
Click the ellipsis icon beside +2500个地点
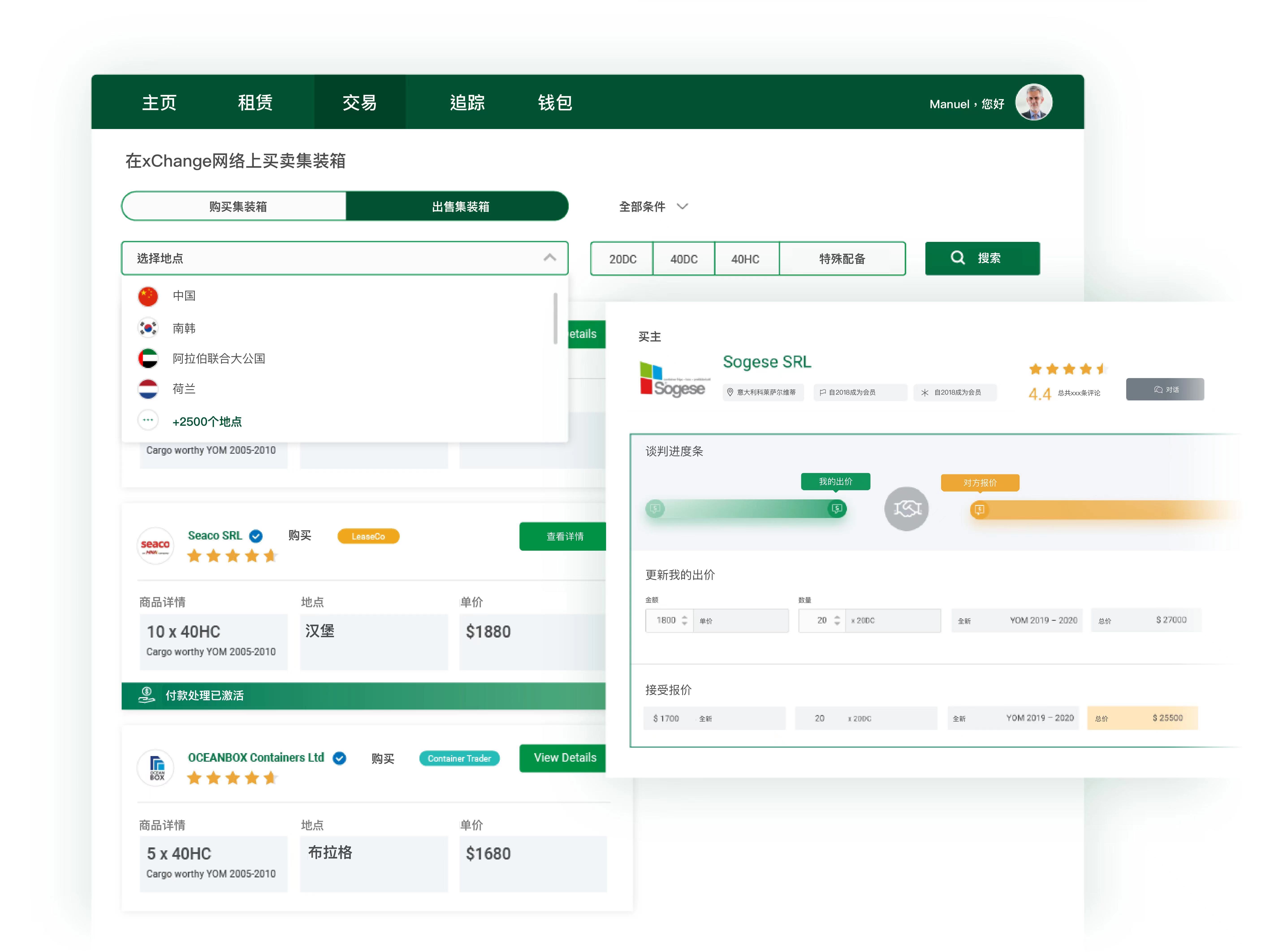click(148, 420)
